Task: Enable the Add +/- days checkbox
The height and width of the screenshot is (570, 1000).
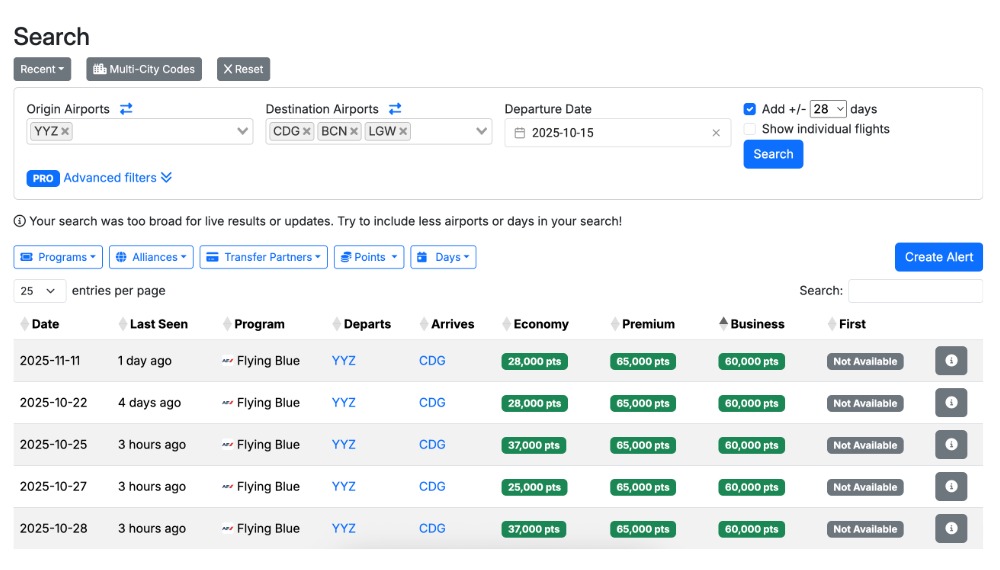Action: point(750,109)
